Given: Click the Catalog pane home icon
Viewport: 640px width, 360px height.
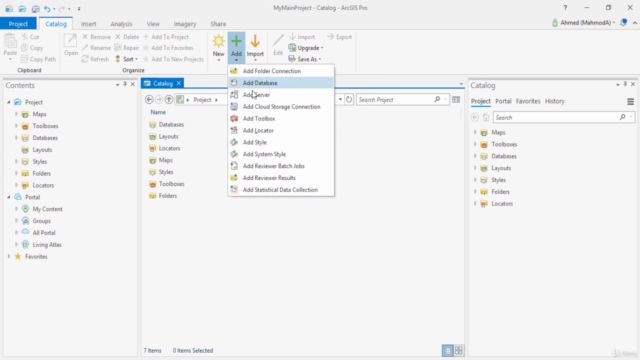Looking at the screenshot, I should tap(486, 118).
